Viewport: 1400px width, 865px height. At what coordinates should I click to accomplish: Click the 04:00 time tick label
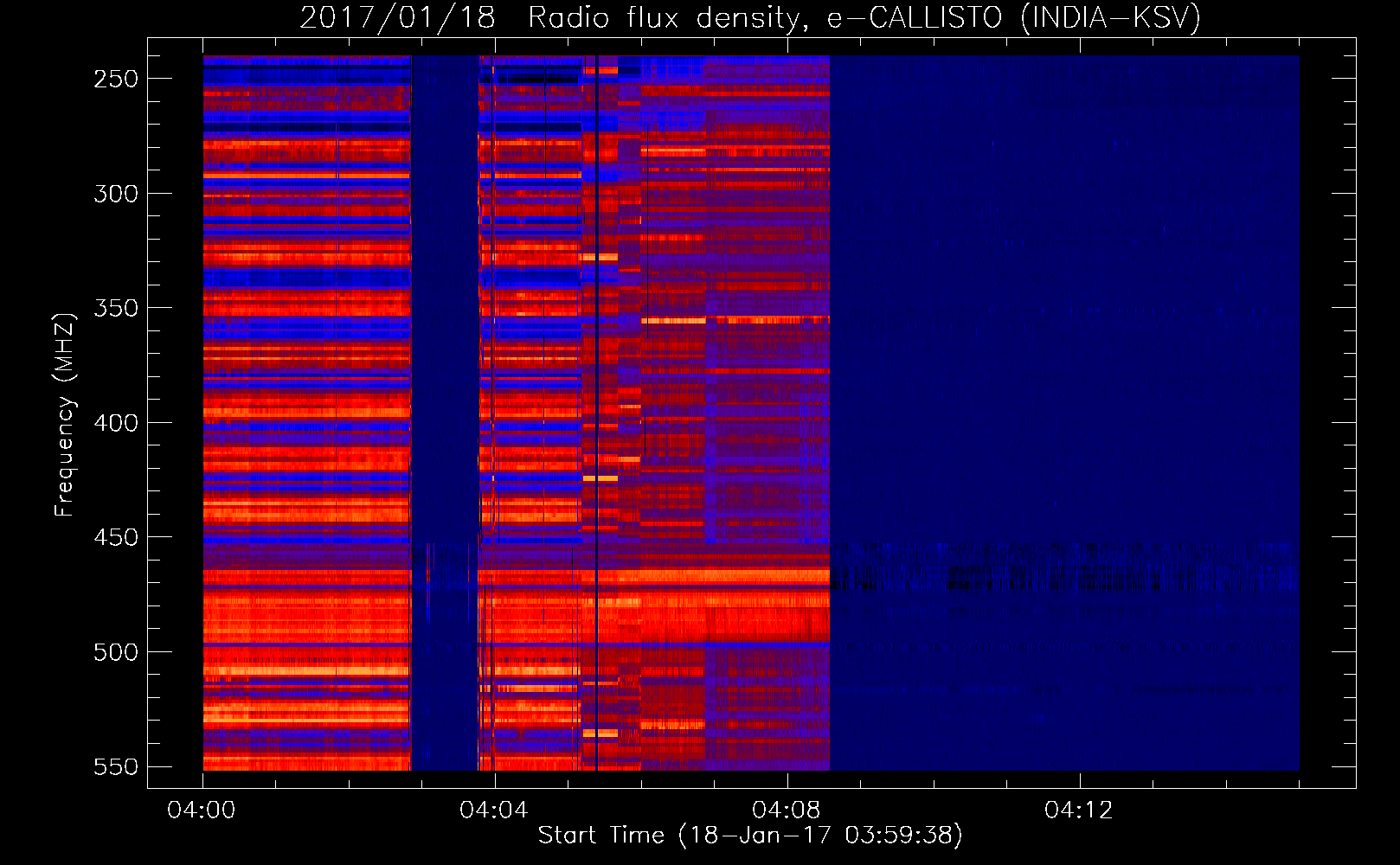[x=202, y=811]
